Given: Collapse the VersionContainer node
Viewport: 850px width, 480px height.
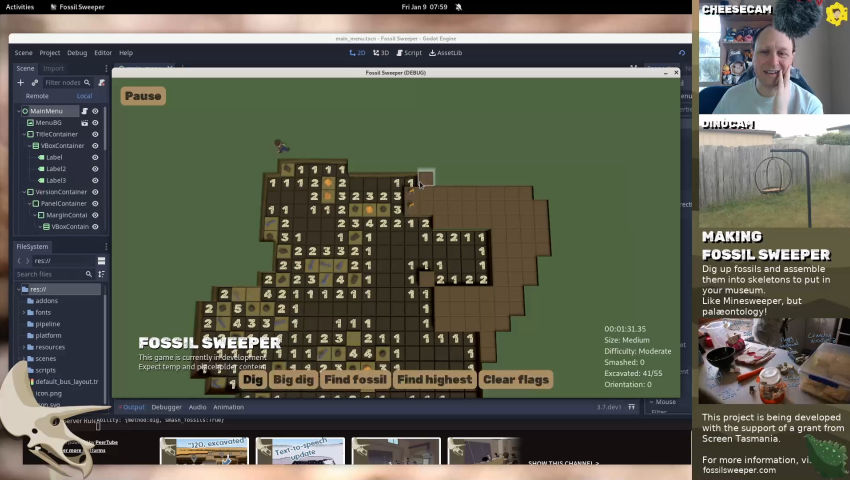Looking at the screenshot, I should coord(24,192).
